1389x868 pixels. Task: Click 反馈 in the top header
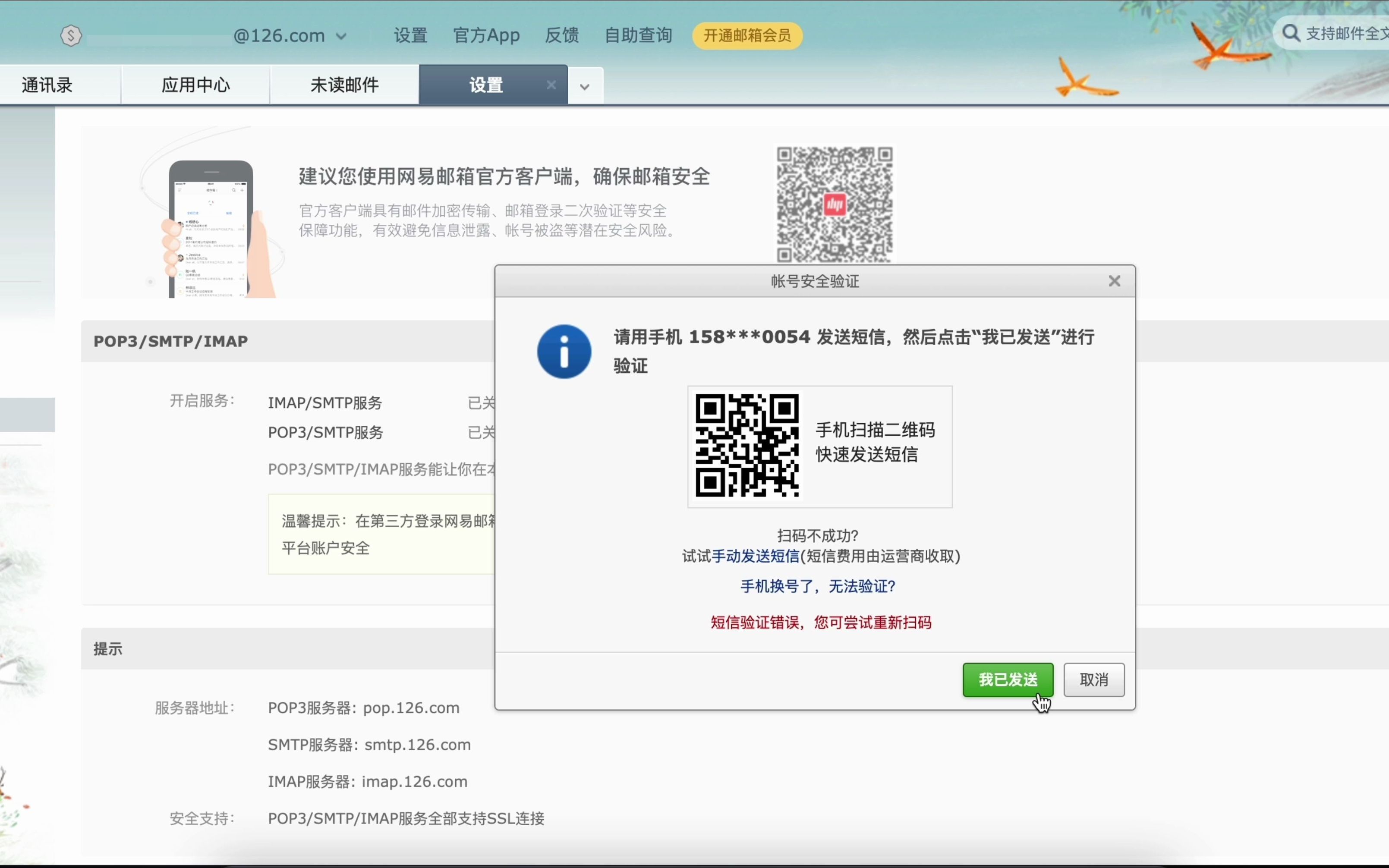pyautogui.click(x=561, y=36)
